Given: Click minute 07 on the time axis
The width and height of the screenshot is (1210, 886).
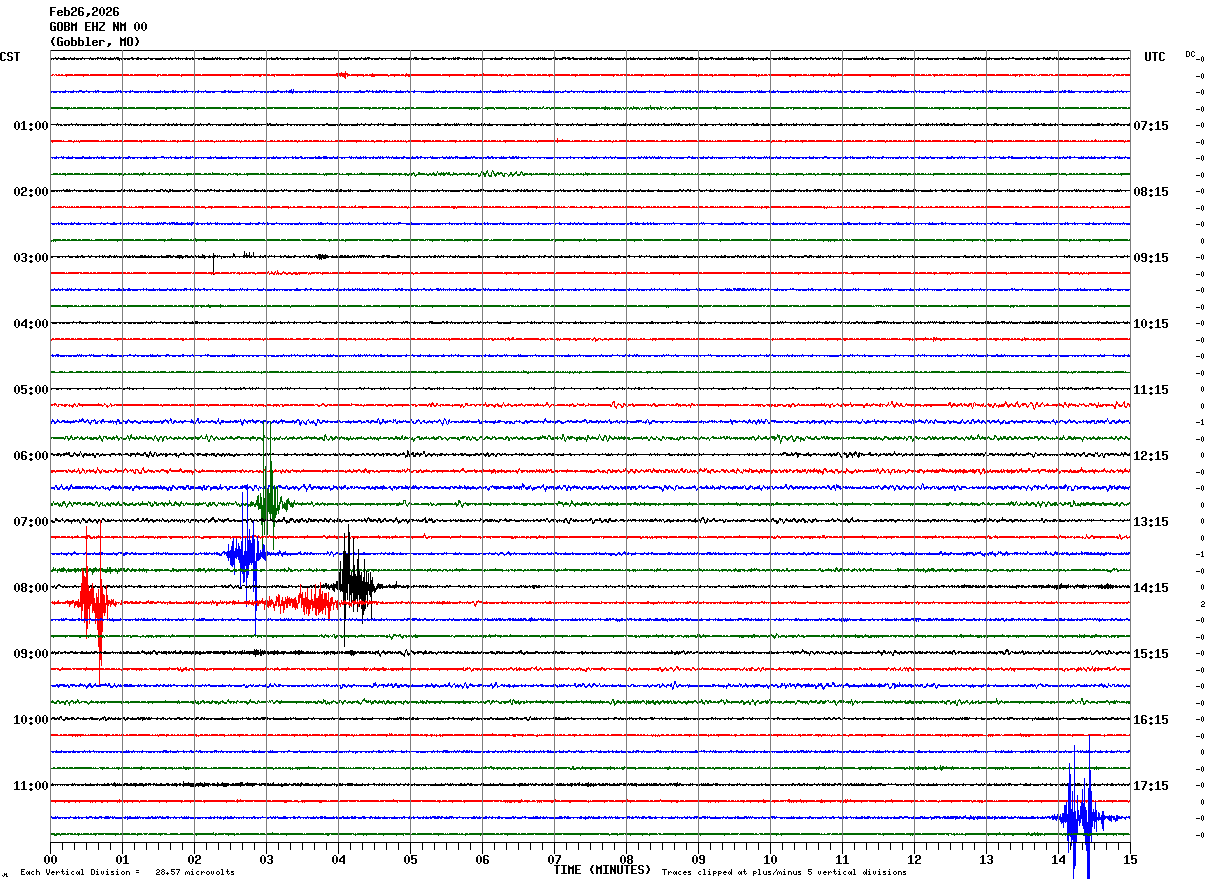Looking at the screenshot, I should pos(554,860).
